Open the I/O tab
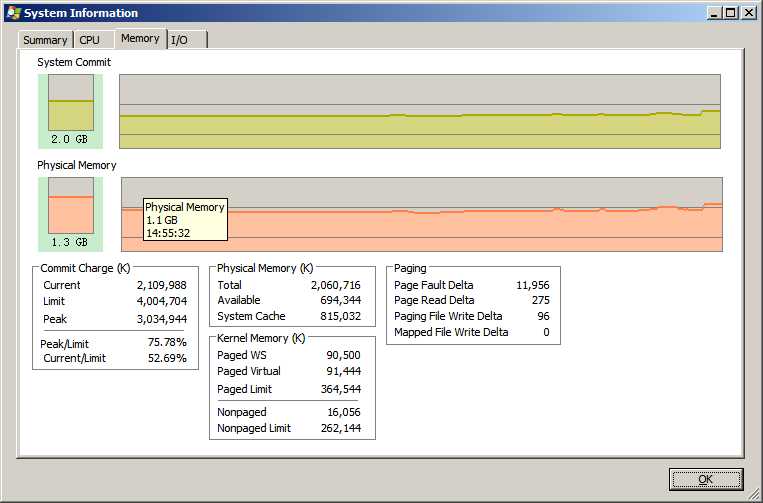This screenshot has width=763, height=503. coord(187,40)
